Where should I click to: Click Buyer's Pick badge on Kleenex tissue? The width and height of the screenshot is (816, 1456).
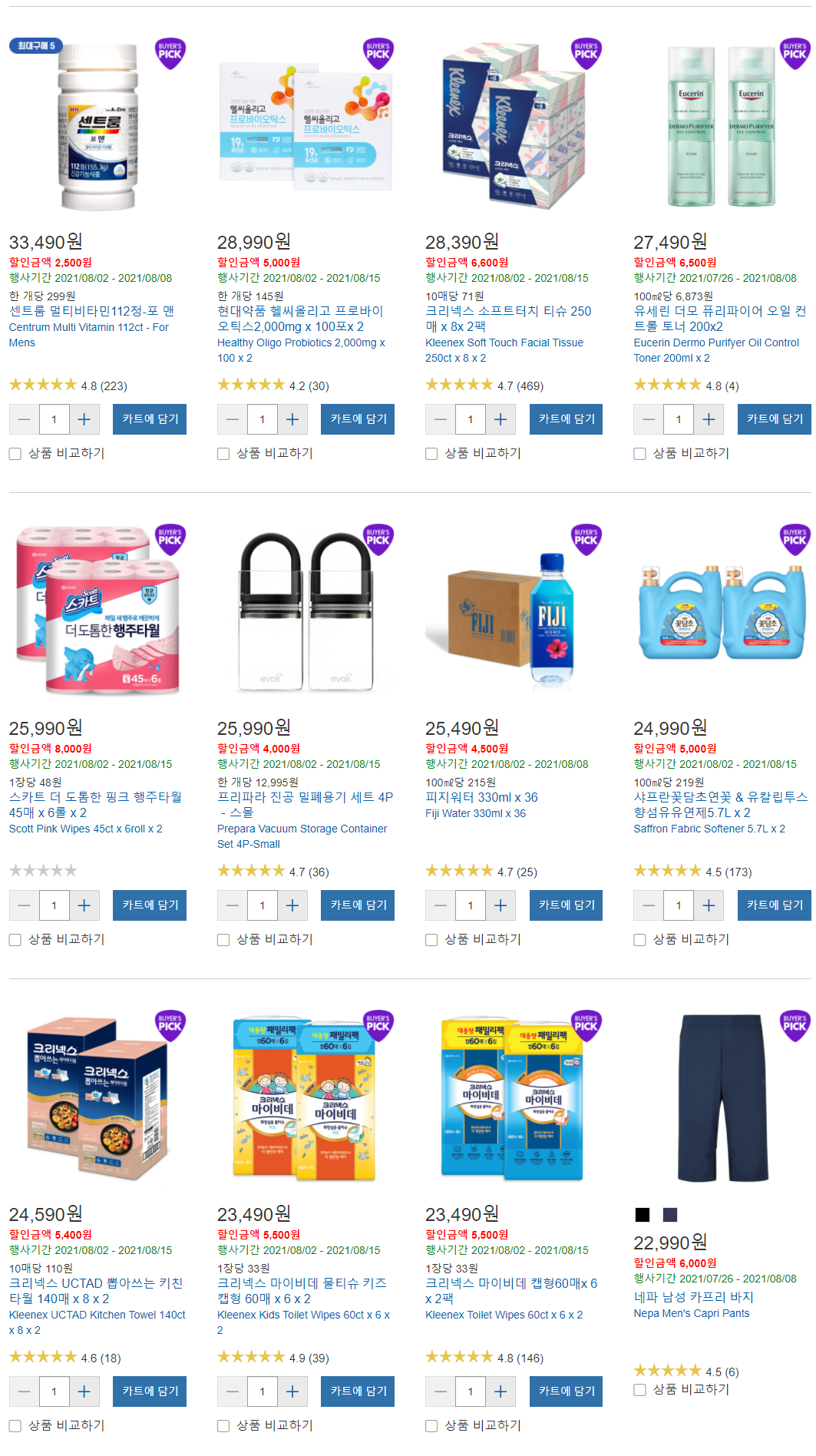586,53
